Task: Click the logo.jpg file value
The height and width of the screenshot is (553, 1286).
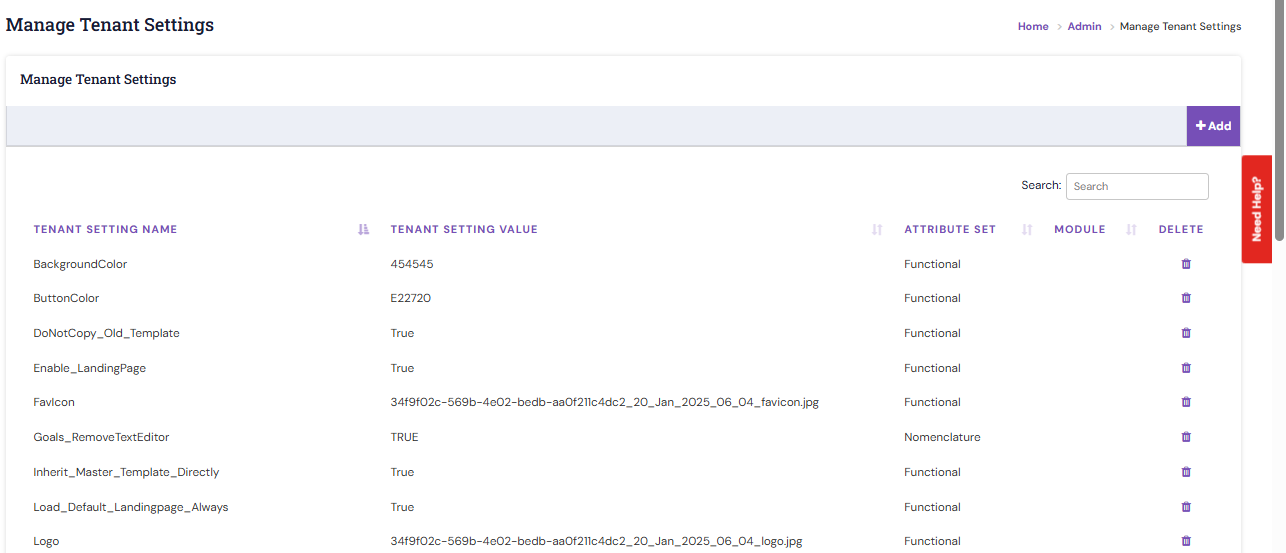Action: point(596,541)
